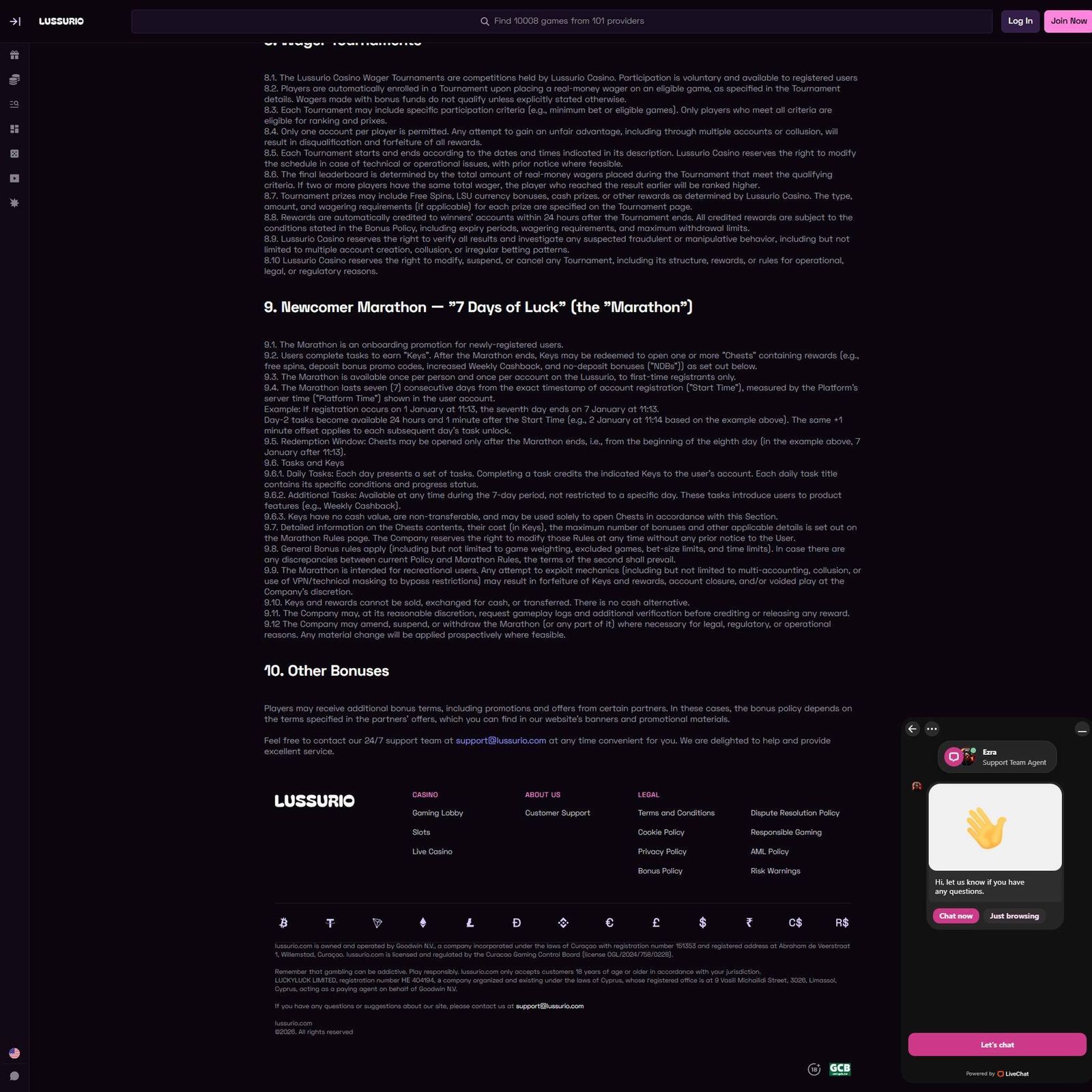Open the Privacy Policy link
The image size is (1092, 1092).
pos(662,851)
